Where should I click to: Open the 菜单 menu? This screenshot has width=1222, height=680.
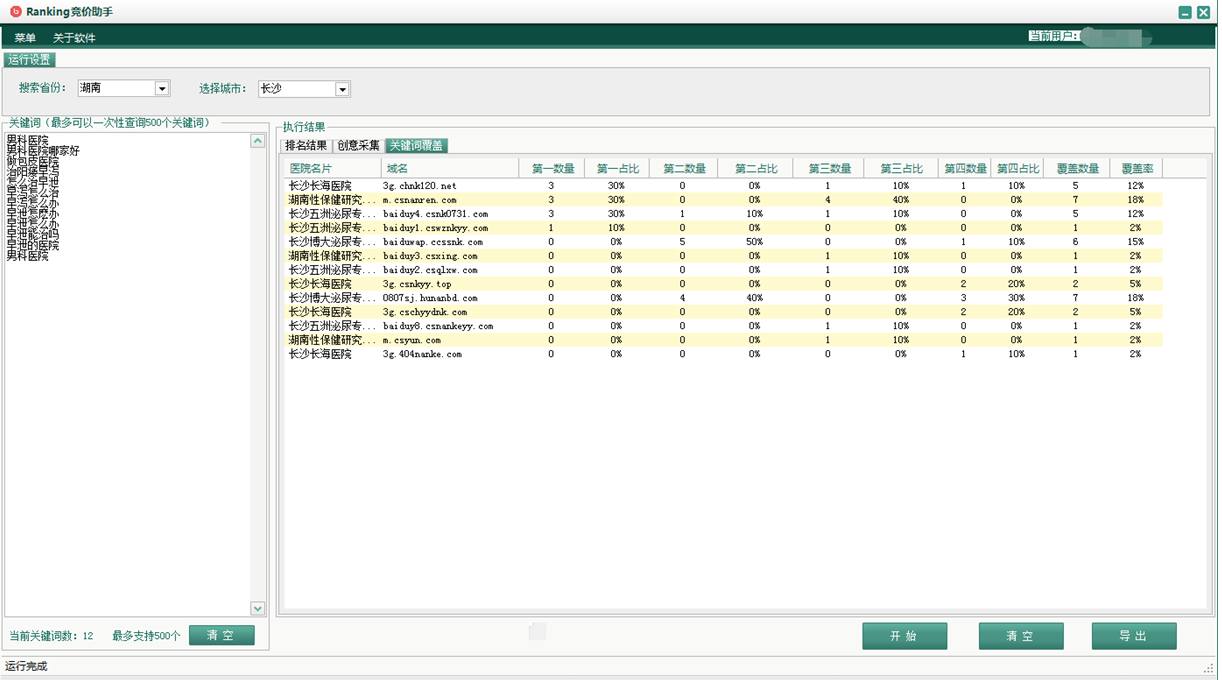tap(25, 38)
